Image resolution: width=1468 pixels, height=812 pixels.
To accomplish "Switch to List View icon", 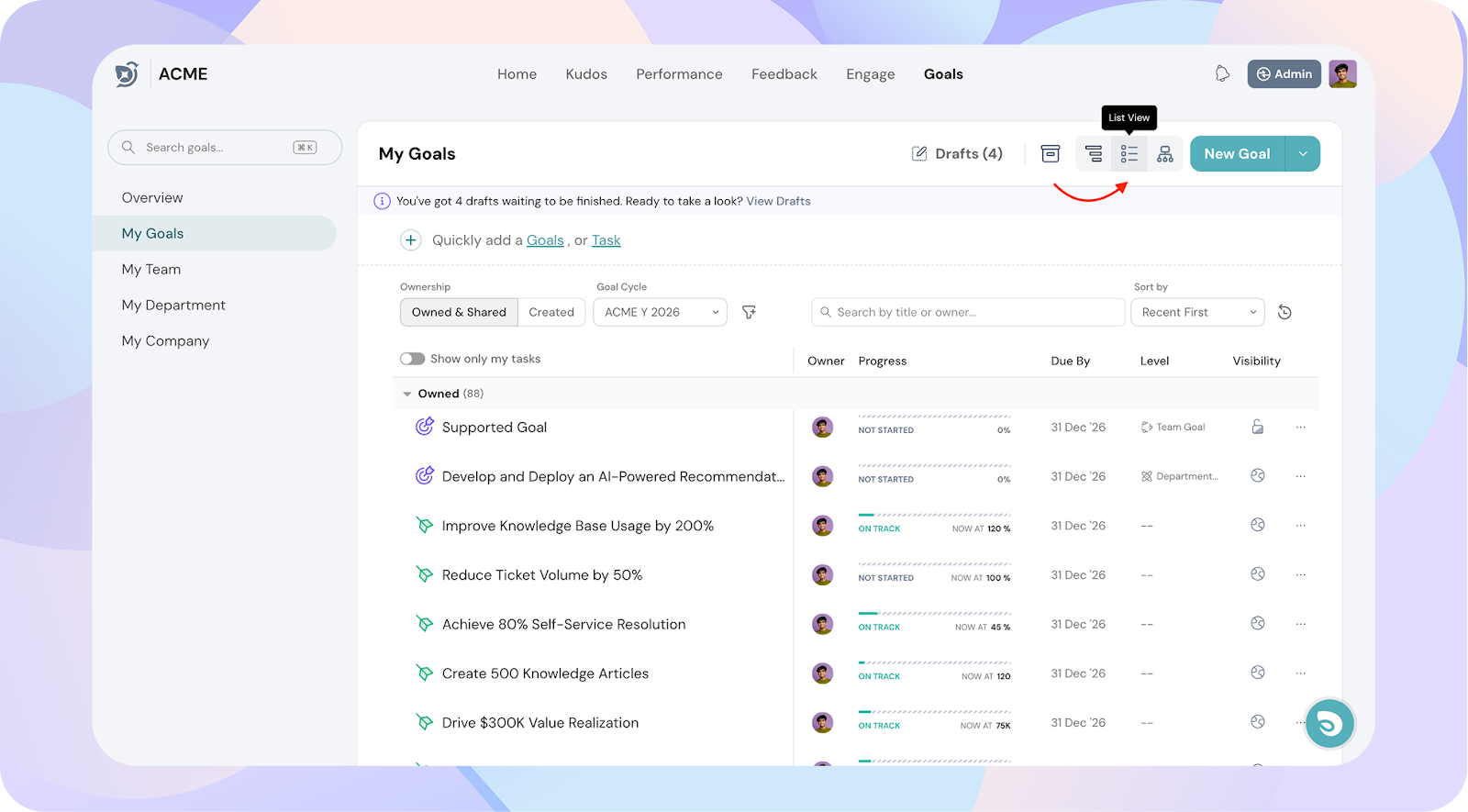I will [x=1129, y=154].
